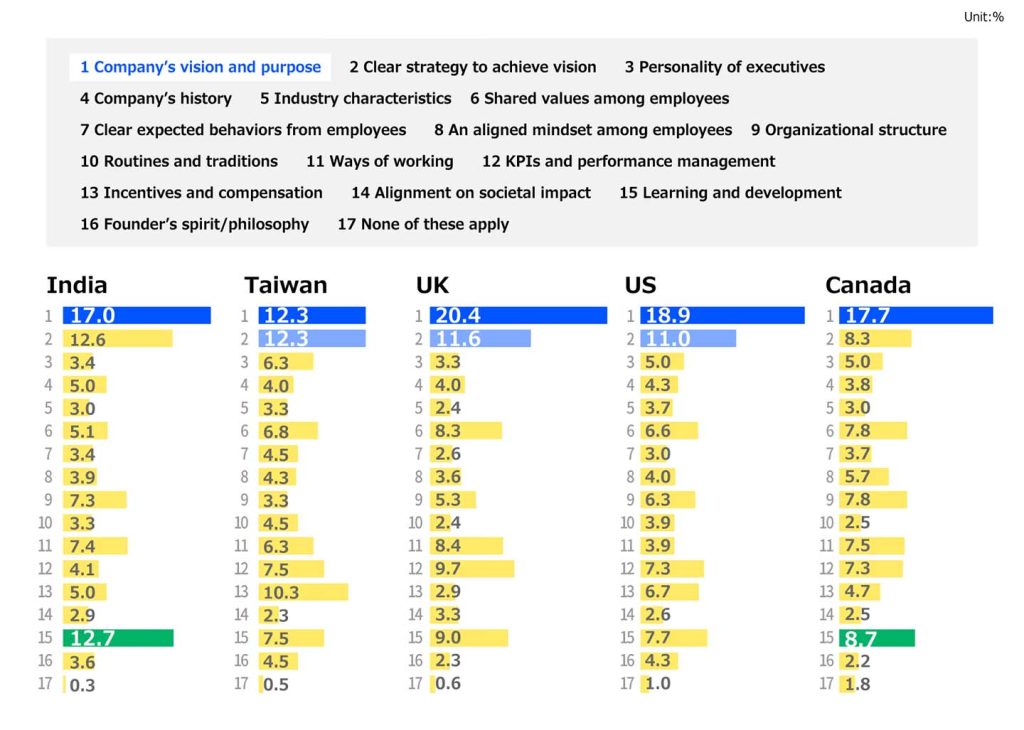Image resolution: width=1024 pixels, height=730 pixels.
Task: Click the UK's blue 20.4 bar
Action: (x=518, y=316)
